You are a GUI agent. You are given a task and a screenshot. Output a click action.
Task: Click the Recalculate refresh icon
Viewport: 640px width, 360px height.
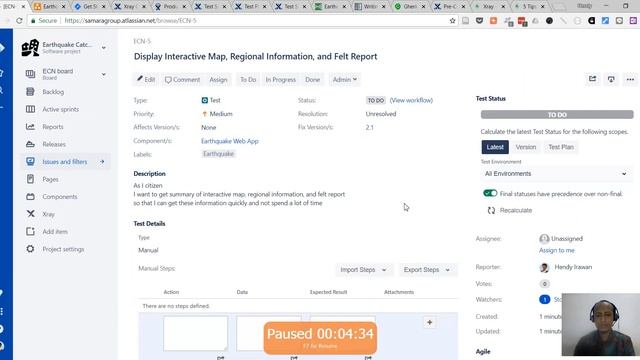(491, 210)
